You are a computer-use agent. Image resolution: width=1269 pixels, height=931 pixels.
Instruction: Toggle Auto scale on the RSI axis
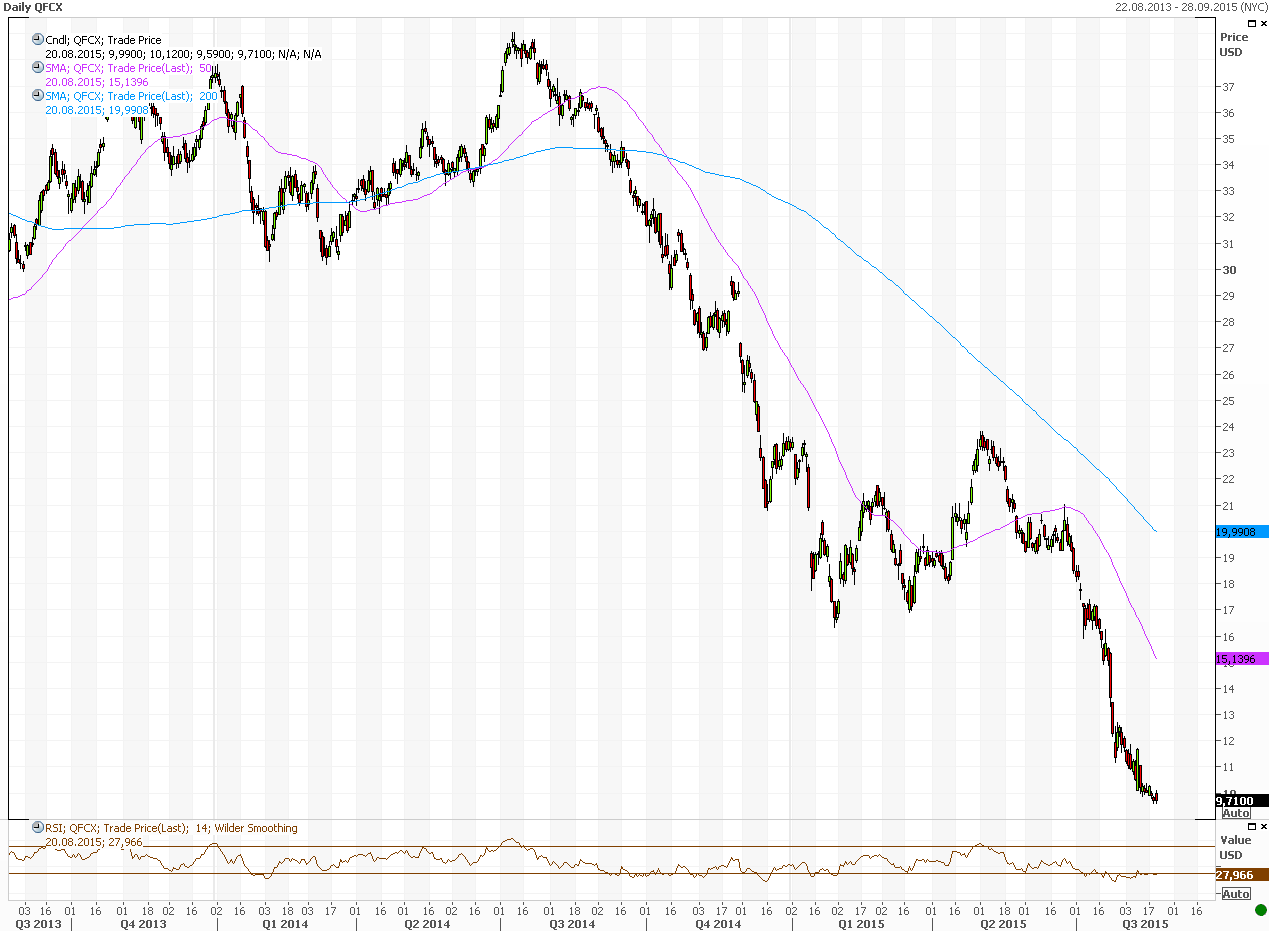point(1236,893)
